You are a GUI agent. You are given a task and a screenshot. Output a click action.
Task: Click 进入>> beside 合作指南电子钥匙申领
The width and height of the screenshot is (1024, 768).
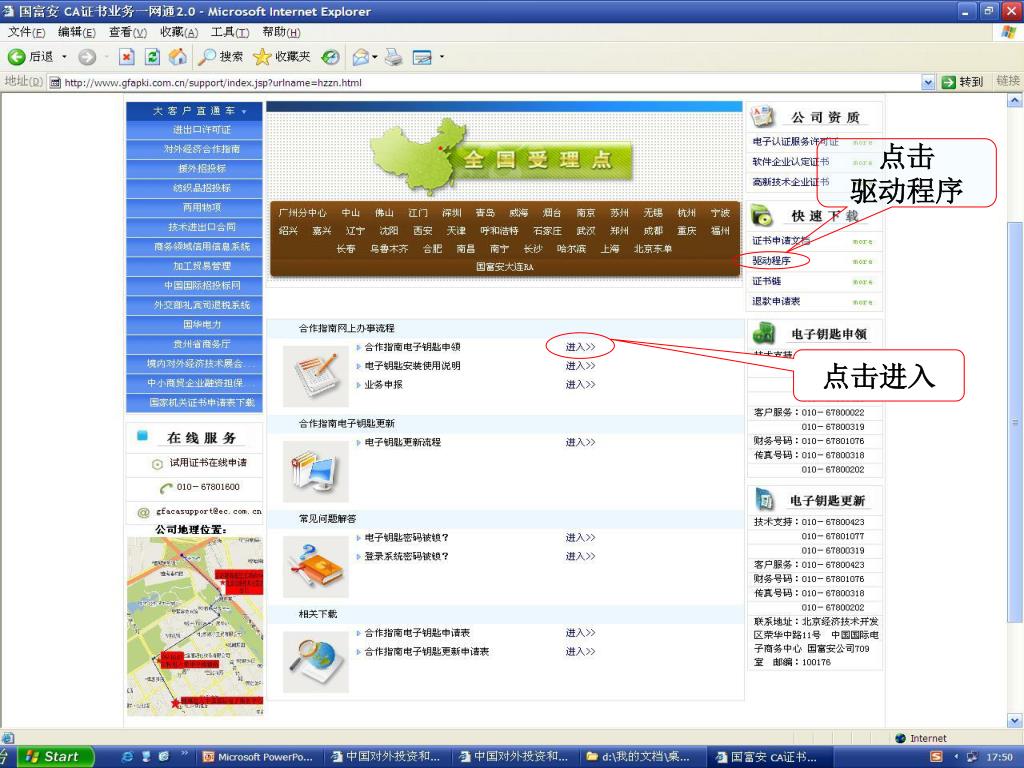(x=580, y=347)
